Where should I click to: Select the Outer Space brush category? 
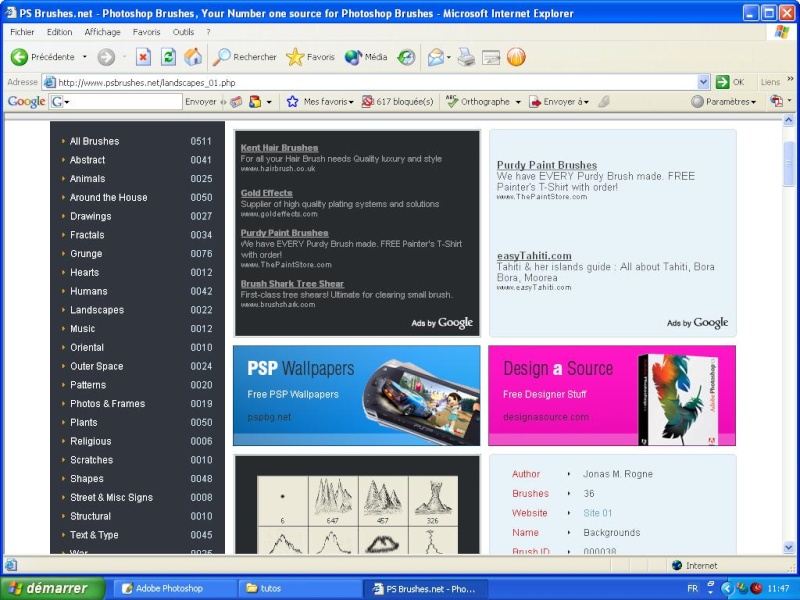[x=96, y=366]
